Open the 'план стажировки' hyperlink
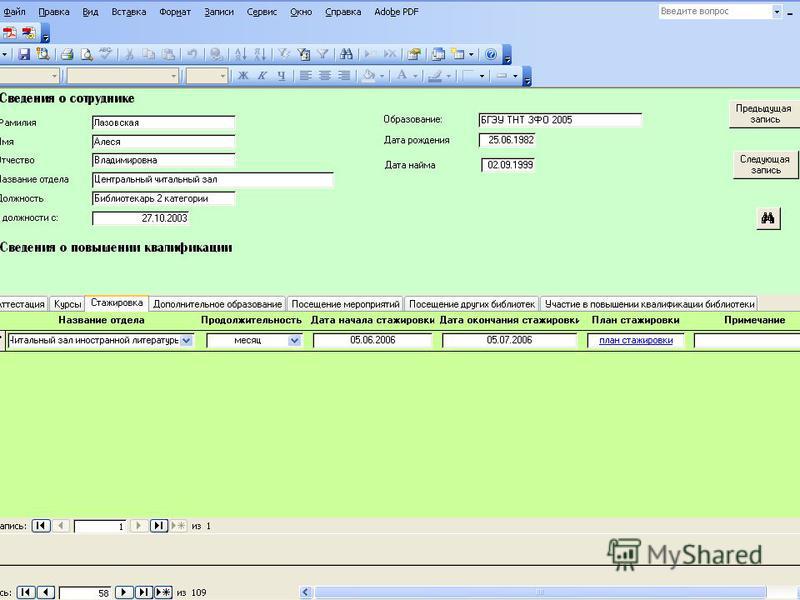 (636, 340)
